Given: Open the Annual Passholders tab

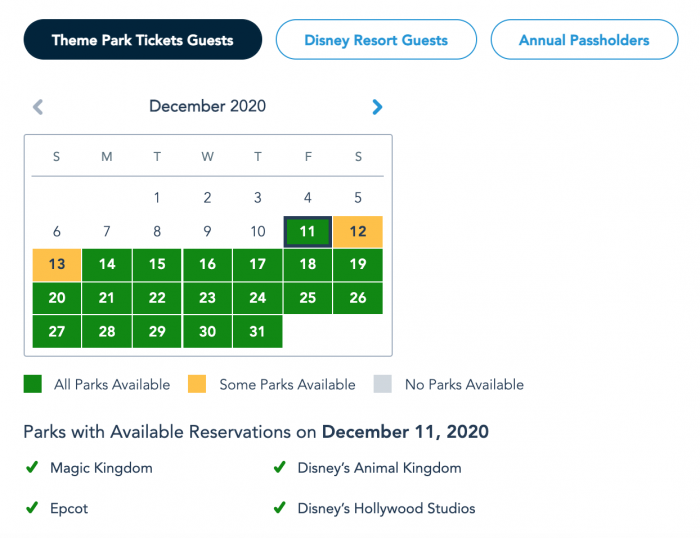Looking at the screenshot, I should (584, 40).
